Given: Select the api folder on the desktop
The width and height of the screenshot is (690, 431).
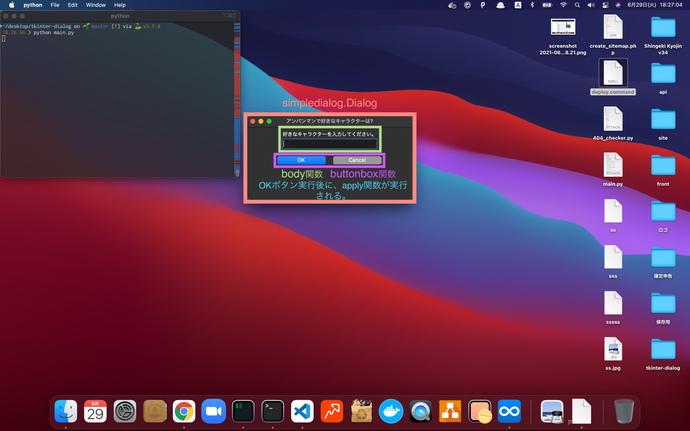Looking at the screenshot, I should [x=663, y=78].
